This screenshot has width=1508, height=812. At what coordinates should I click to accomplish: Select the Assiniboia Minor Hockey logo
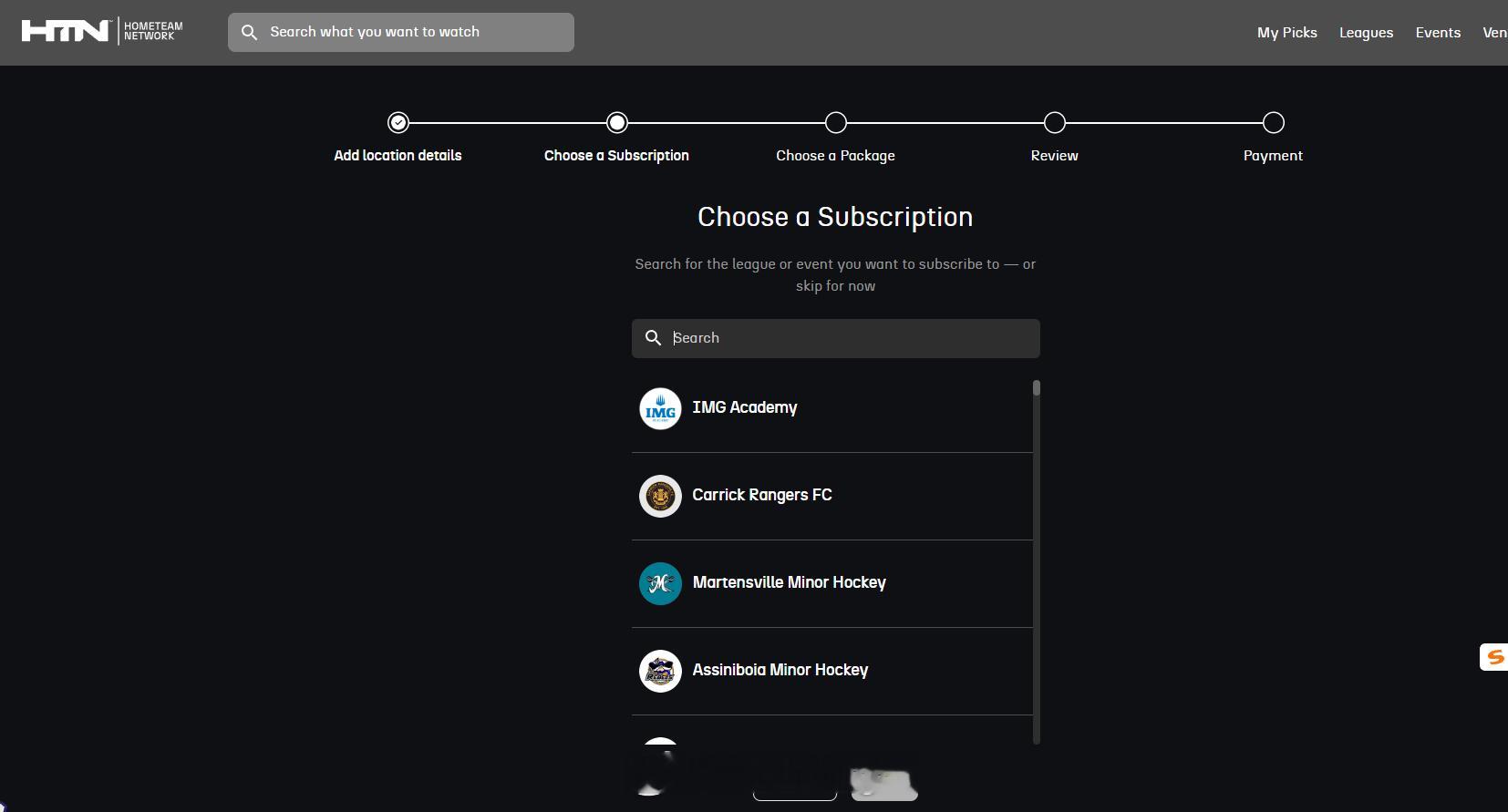[660, 672]
